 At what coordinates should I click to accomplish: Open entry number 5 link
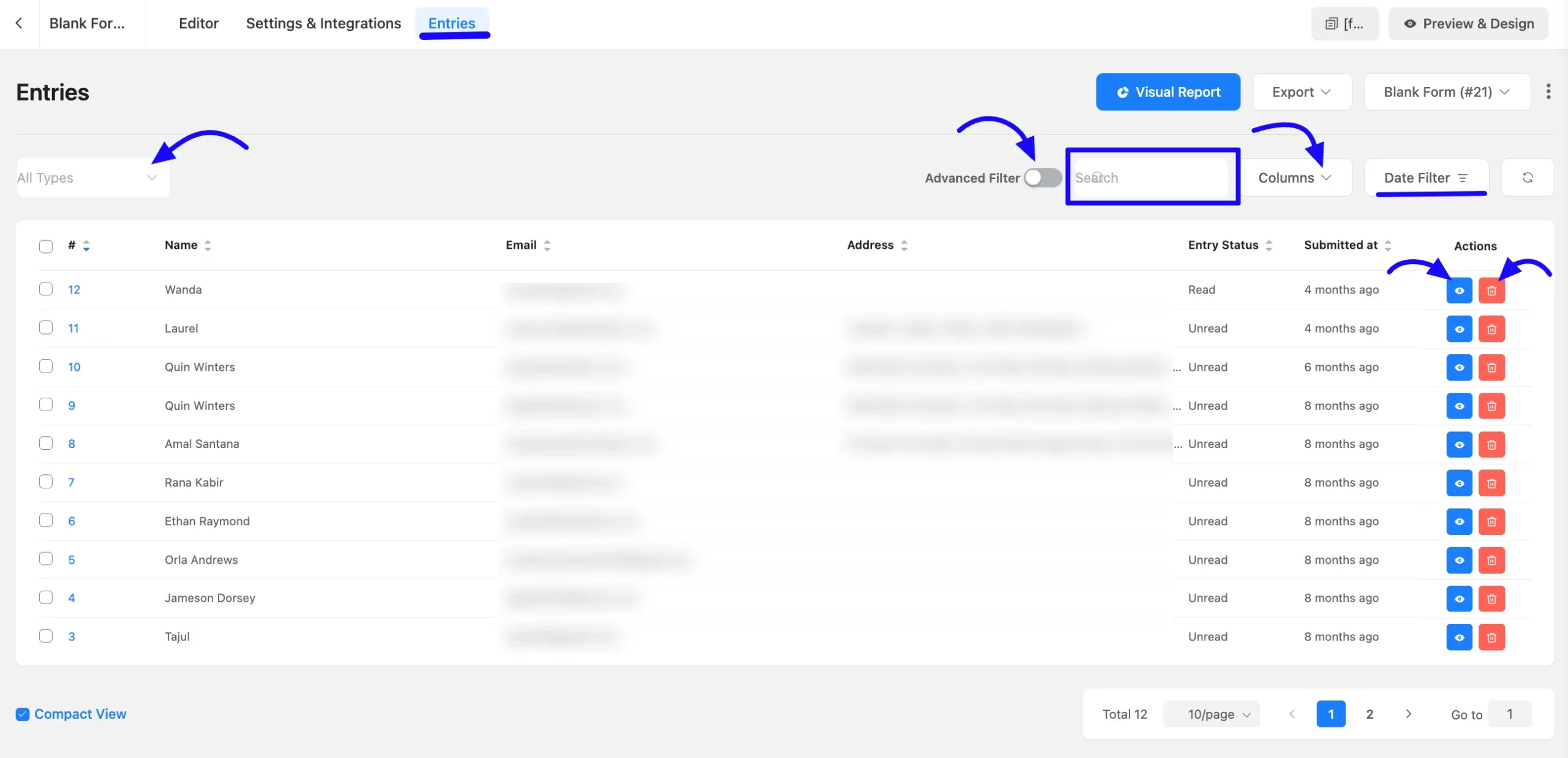click(x=72, y=560)
